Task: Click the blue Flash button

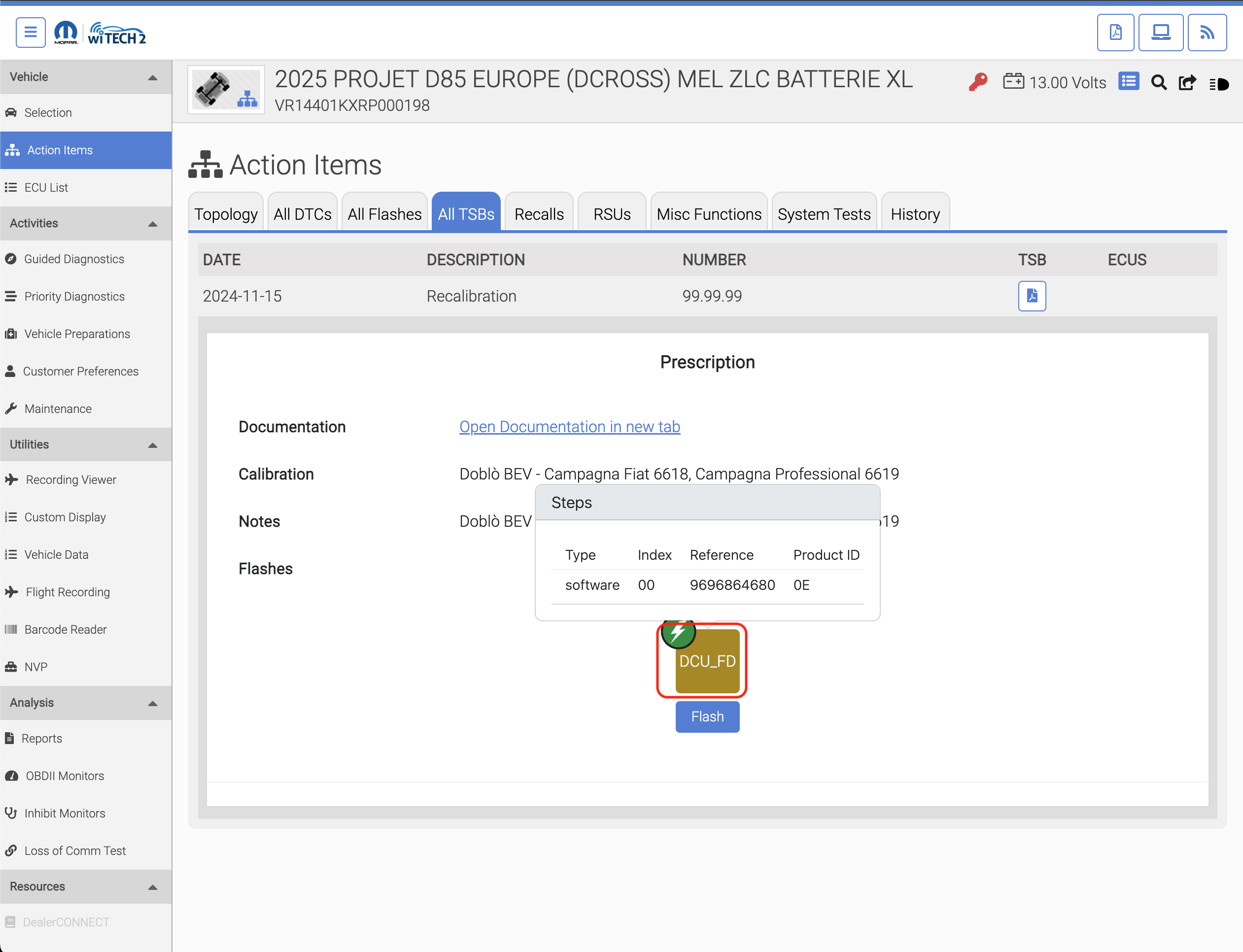Action: 707,717
